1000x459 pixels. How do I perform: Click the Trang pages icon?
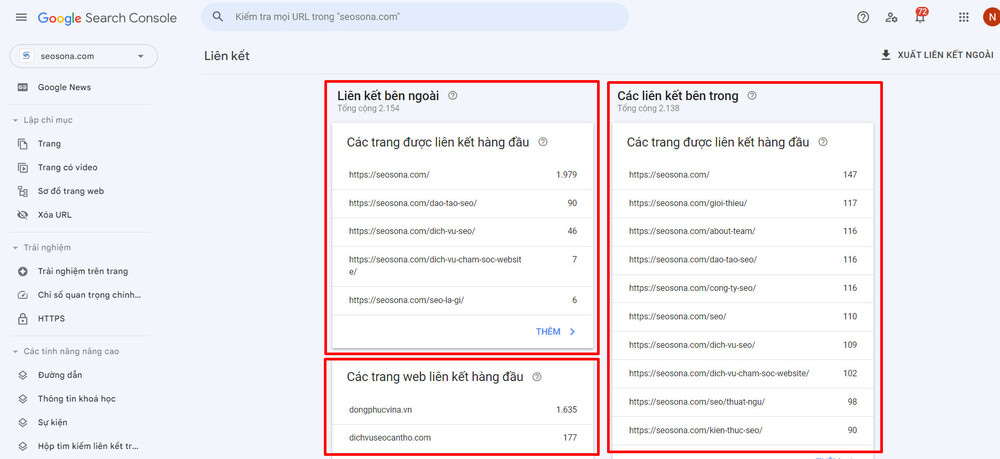pos(23,144)
